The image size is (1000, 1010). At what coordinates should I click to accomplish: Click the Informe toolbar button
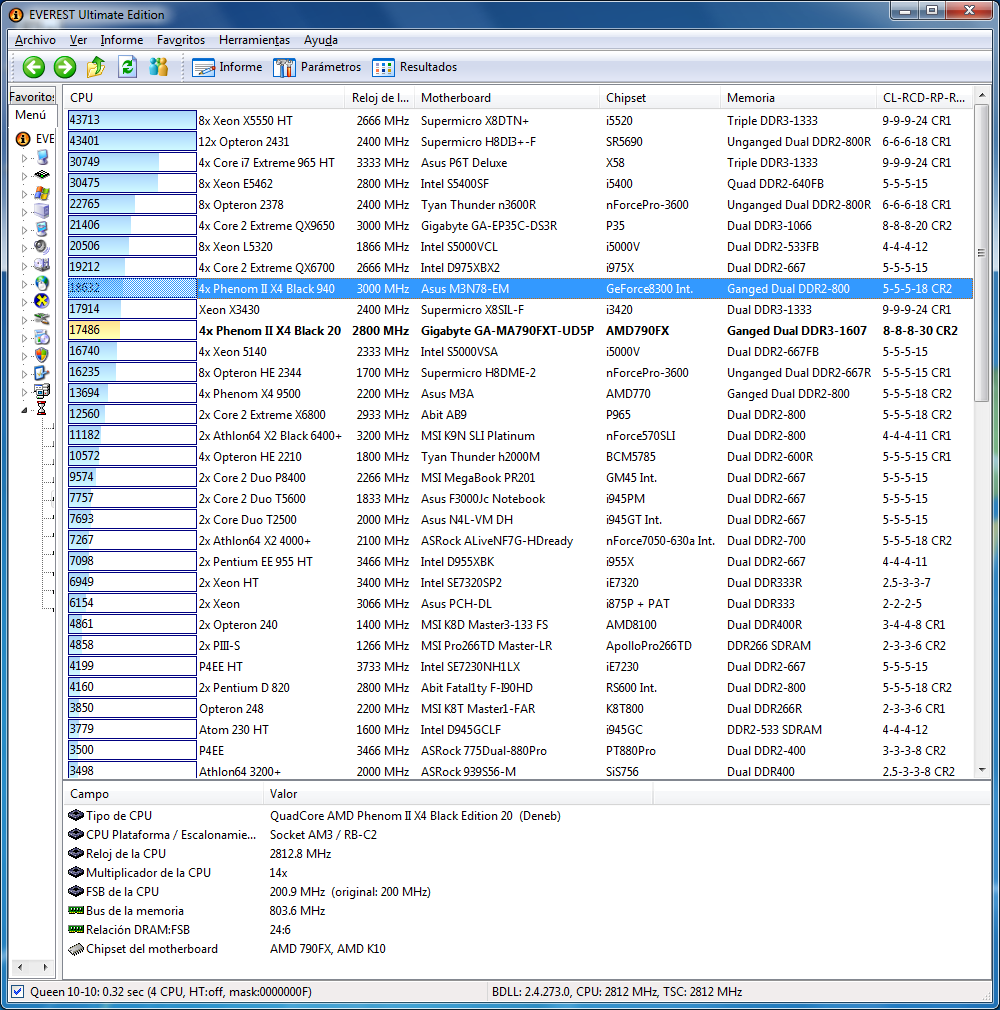pyautogui.click(x=227, y=67)
